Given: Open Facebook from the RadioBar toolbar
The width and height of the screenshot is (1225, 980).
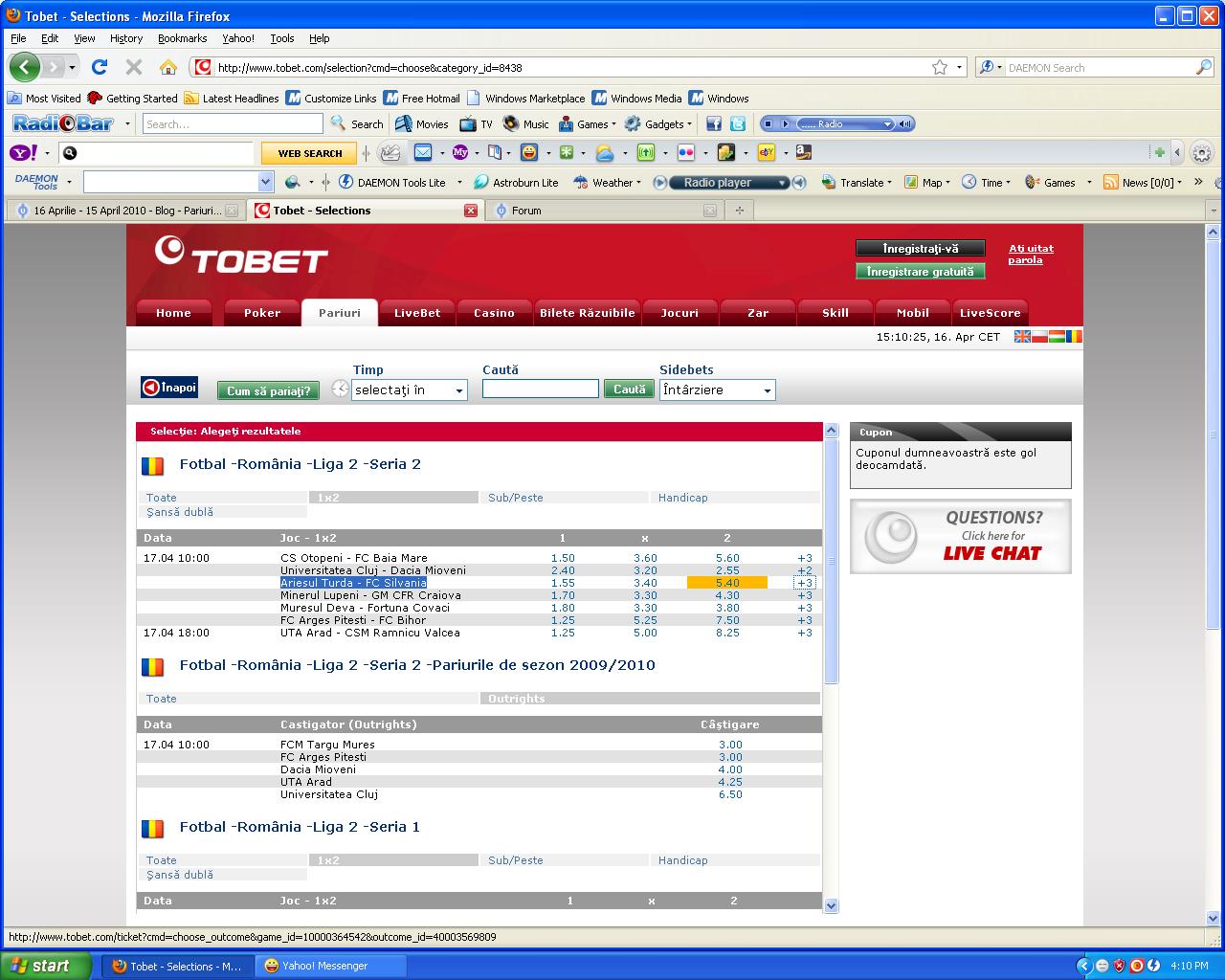Looking at the screenshot, I should pos(714,123).
